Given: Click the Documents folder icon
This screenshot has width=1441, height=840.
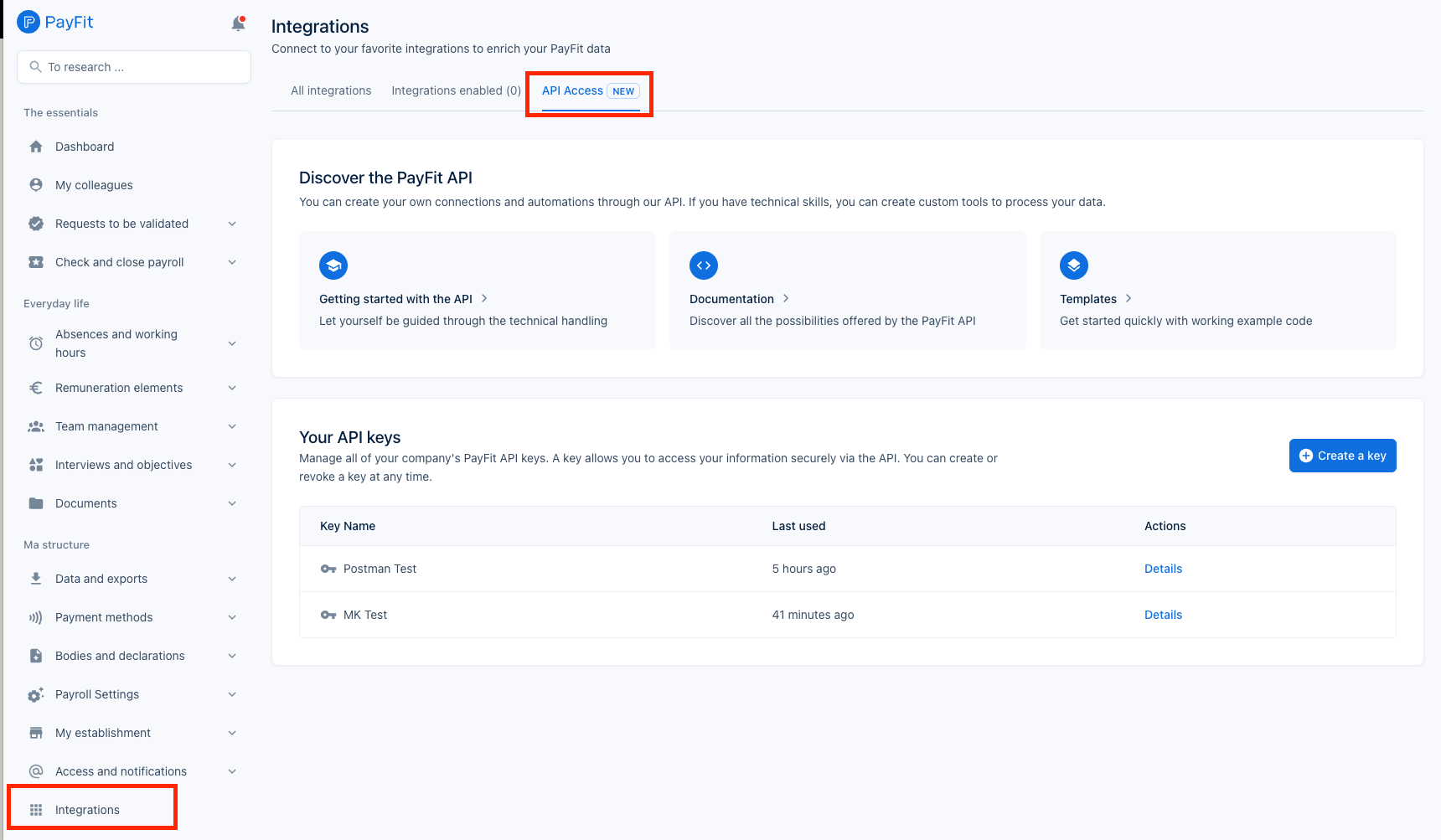Looking at the screenshot, I should click(36, 503).
